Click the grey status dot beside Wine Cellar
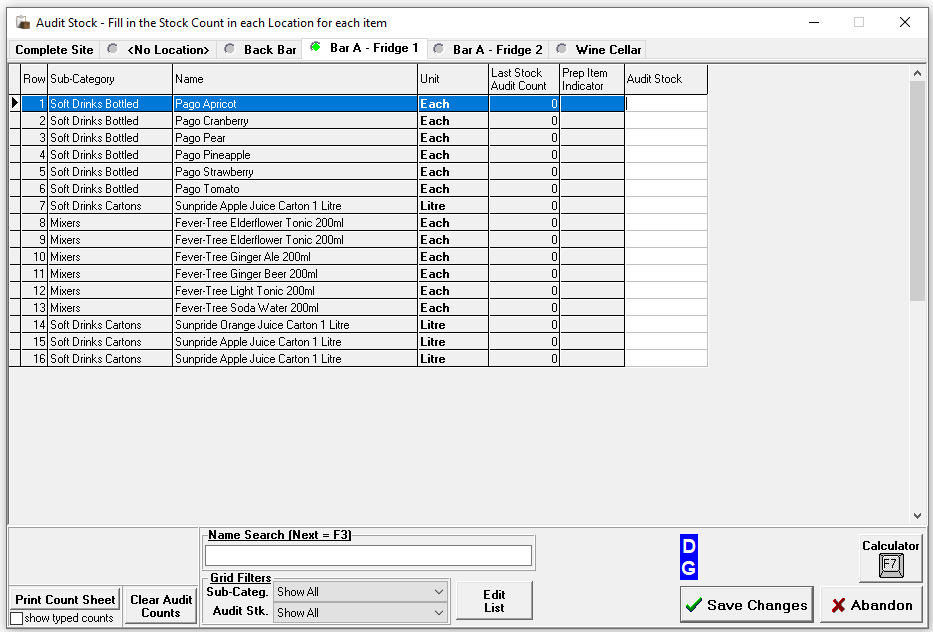Image resolution: width=933 pixels, height=632 pixels. click(562, 49)
